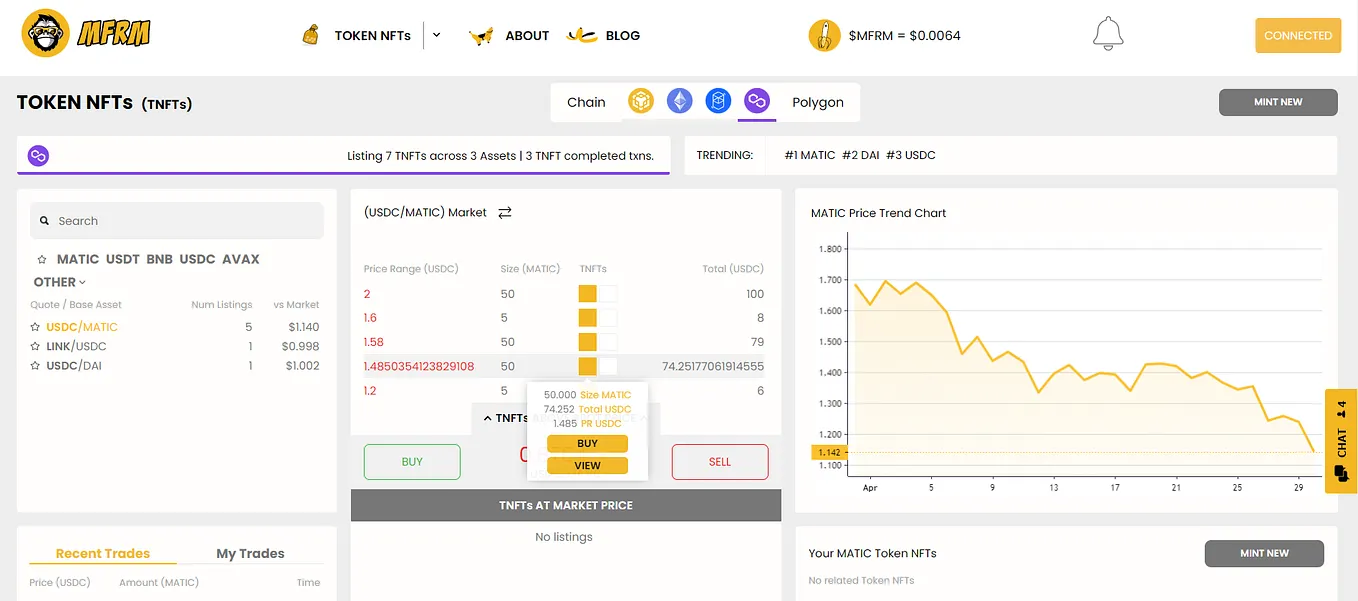
Task: Click TNFTs AT MARKET PRICE header bar
Action: pos(566,505)
